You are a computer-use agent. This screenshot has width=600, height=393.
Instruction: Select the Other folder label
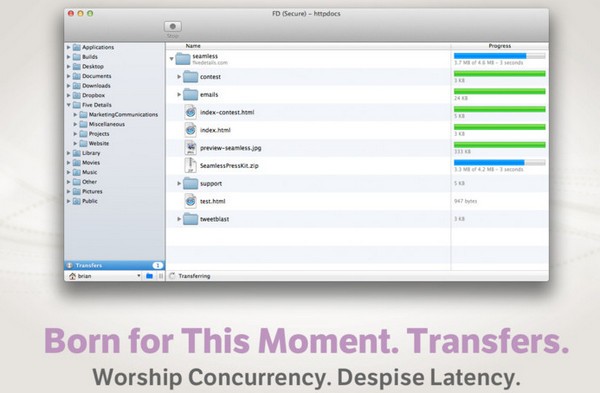(90, 182)
